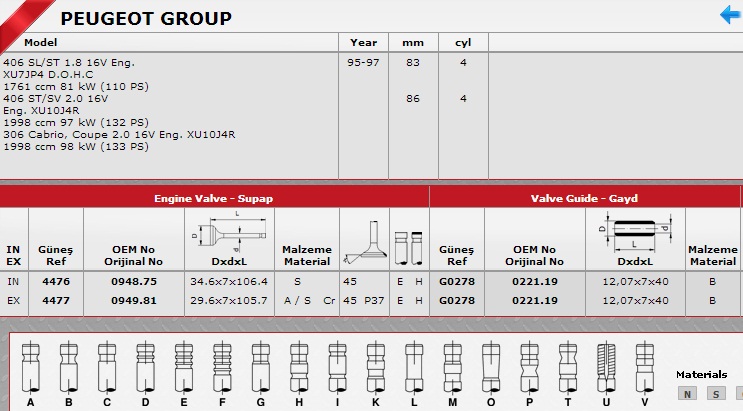Select valve stem type U threaded icon
The height and width of the screenshot is (411, 743).
coord(605,367)
